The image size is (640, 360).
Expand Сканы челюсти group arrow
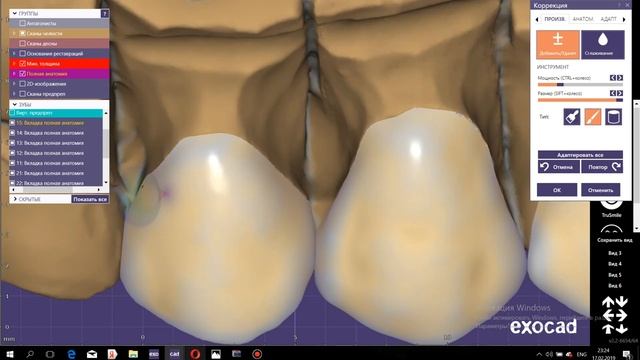(14, 33)
